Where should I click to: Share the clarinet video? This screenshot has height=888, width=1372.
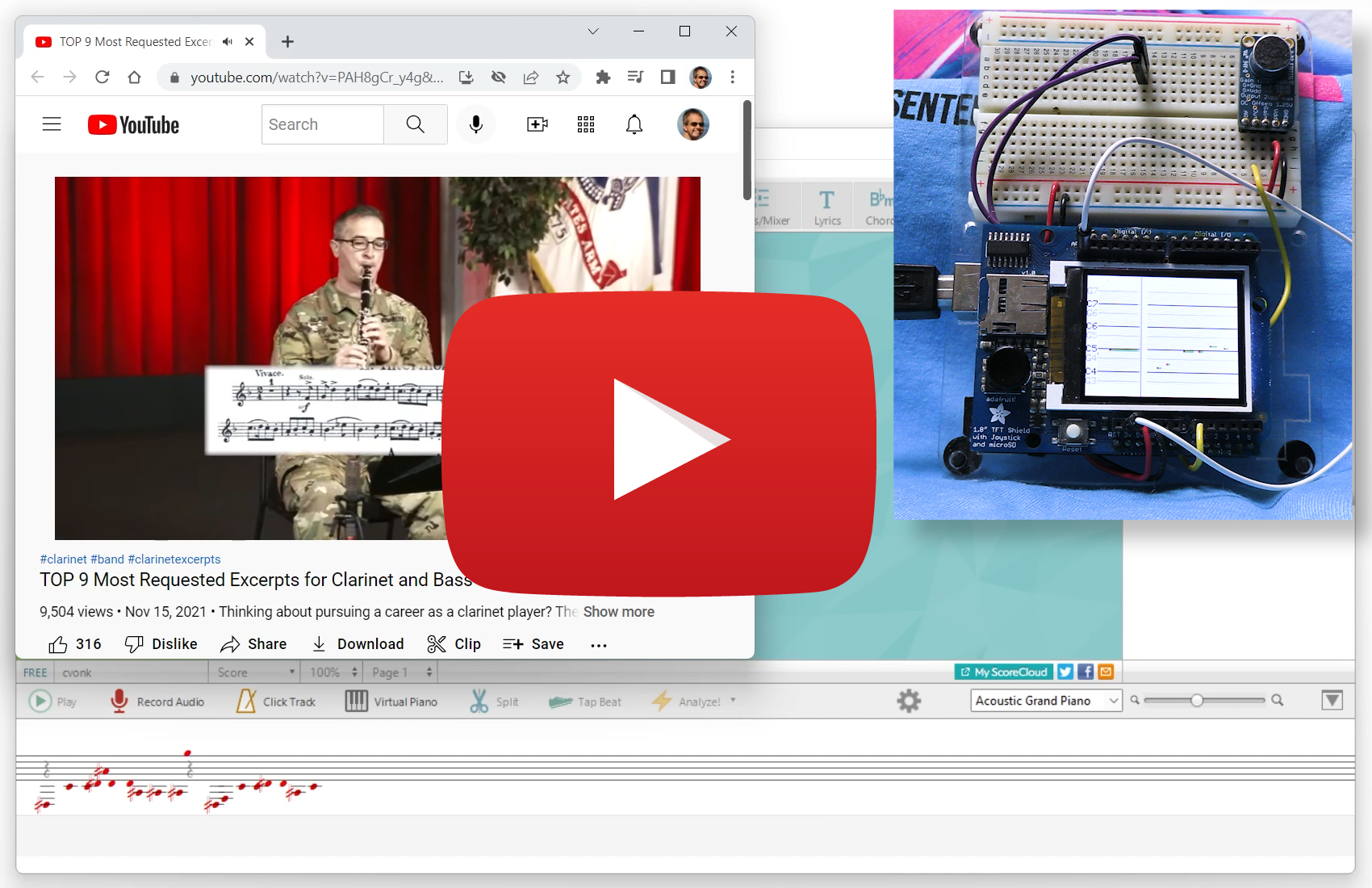(253, 643)
